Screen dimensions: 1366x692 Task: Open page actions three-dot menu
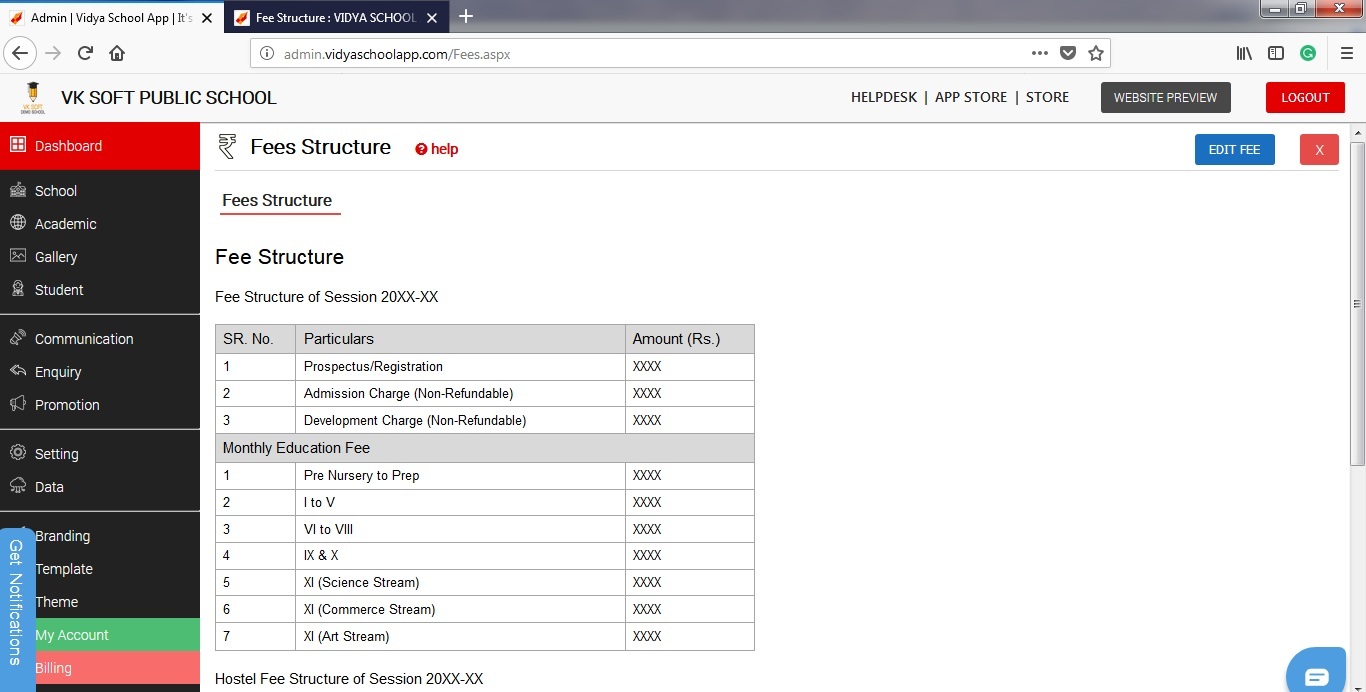click(1040, 53)
